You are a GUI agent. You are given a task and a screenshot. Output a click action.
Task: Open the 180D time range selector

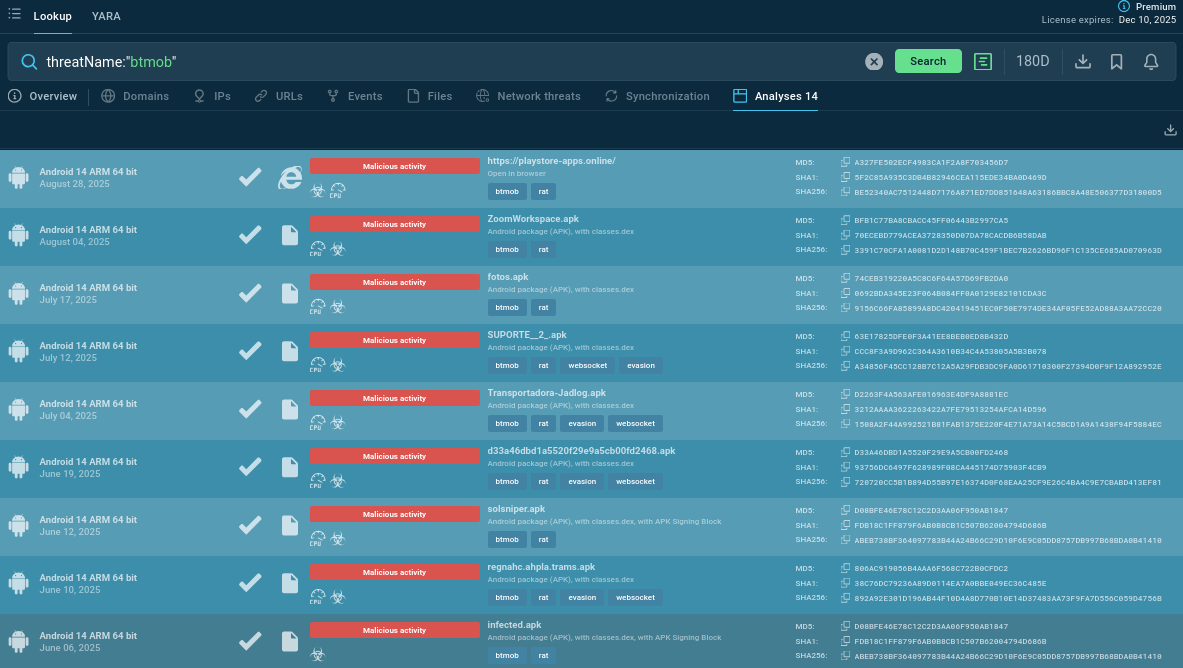click(1032, 62)
